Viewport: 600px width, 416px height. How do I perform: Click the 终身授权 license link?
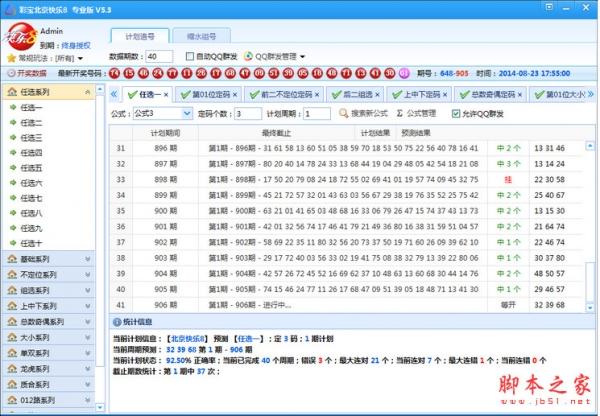76,46
